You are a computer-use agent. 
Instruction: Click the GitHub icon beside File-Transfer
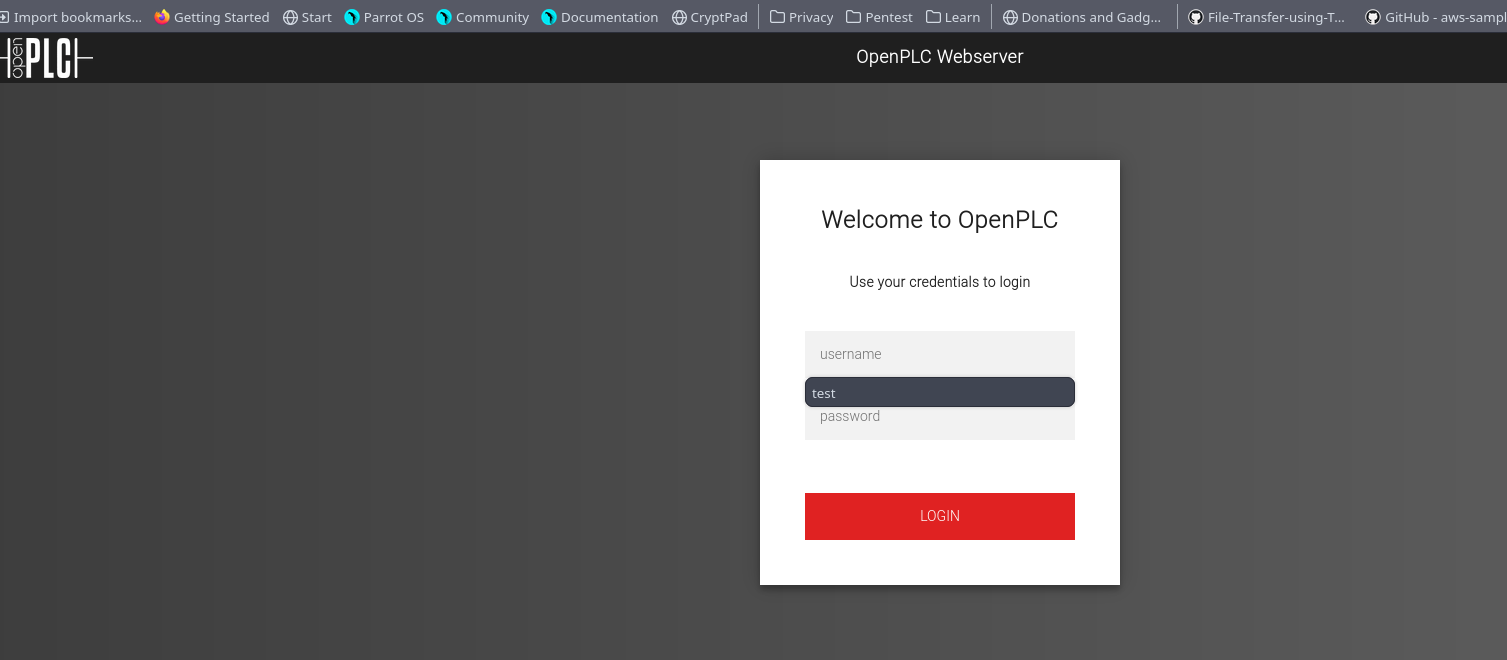point(1195,17)
